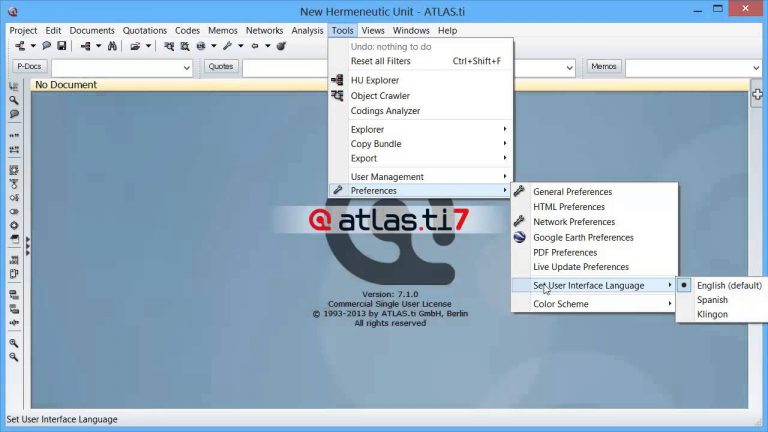Click the plus icon at top right of document area
This screenshot has height=432, width=768.
pos(757,95)
